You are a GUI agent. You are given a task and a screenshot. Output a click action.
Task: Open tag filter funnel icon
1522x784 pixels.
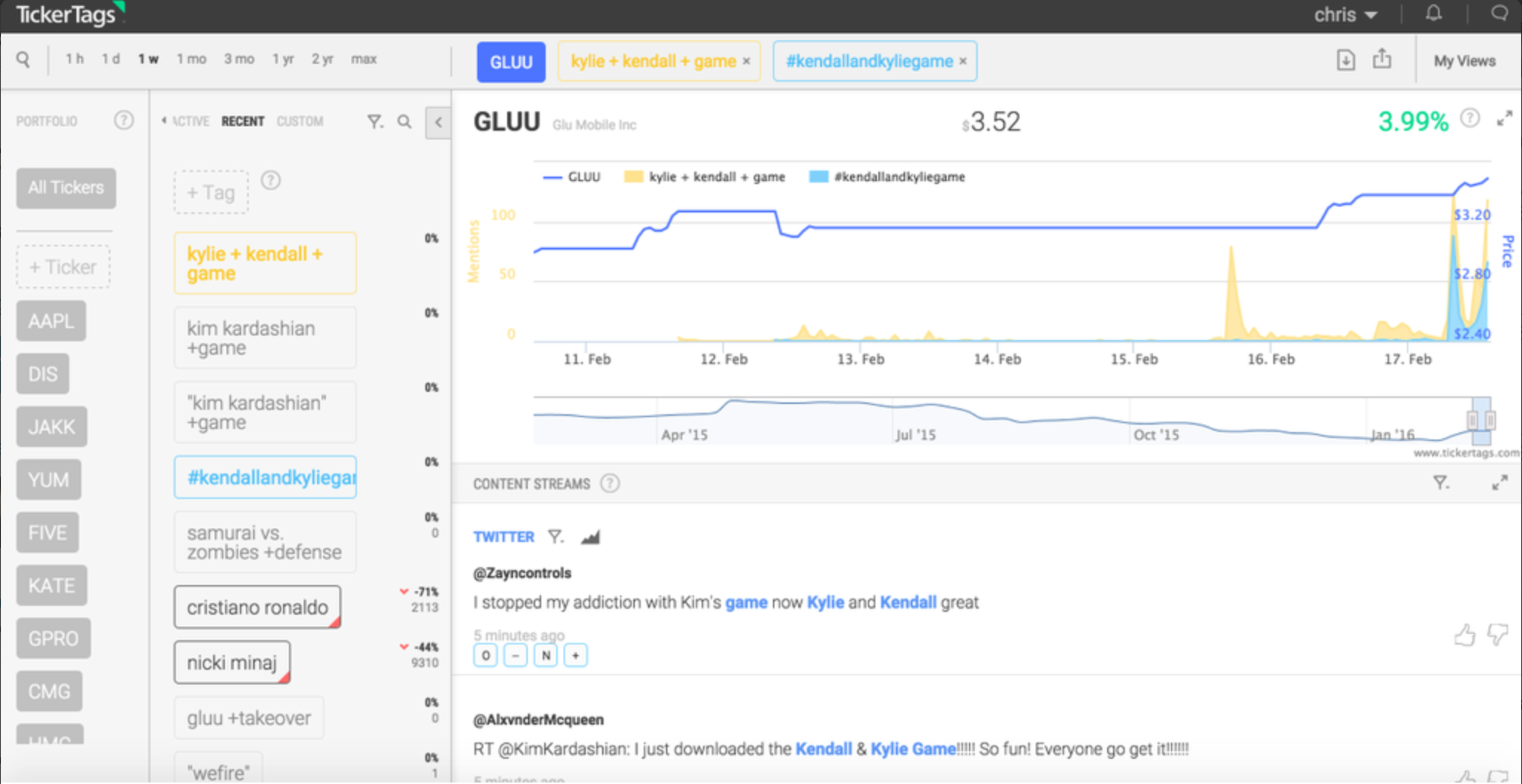[x=375, y=121]
